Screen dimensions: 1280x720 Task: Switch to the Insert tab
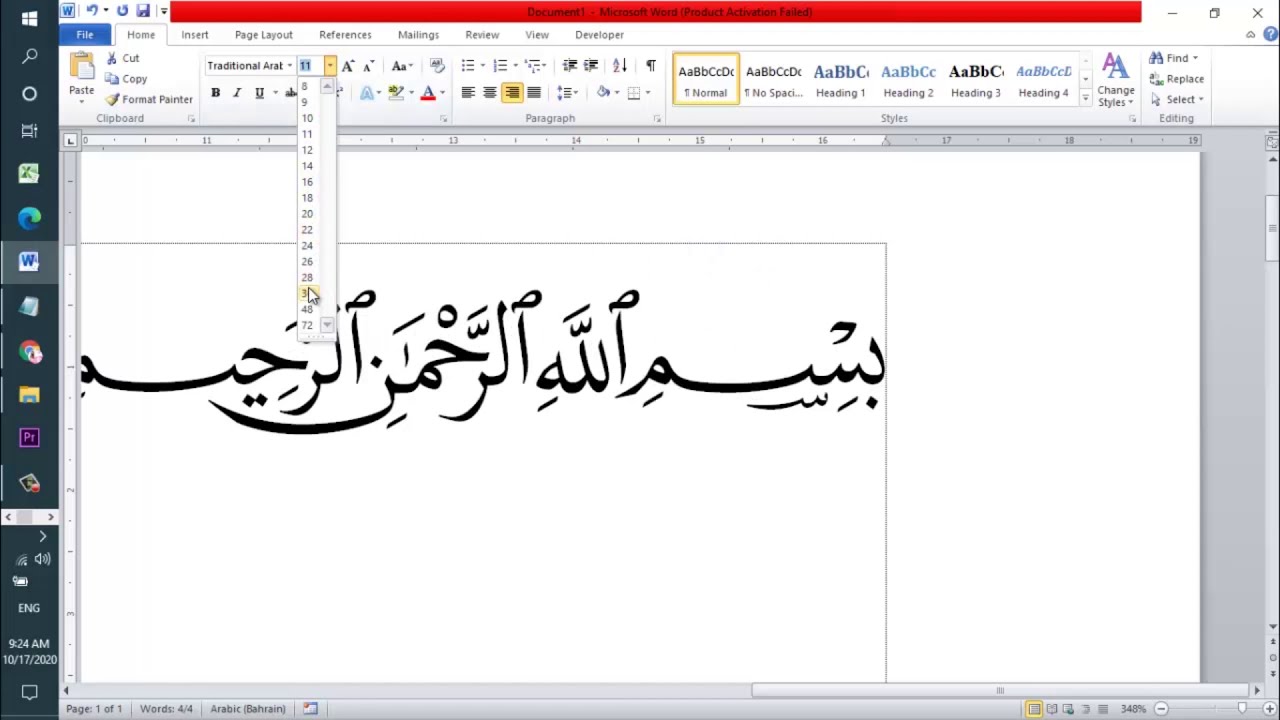click(195, 35)
